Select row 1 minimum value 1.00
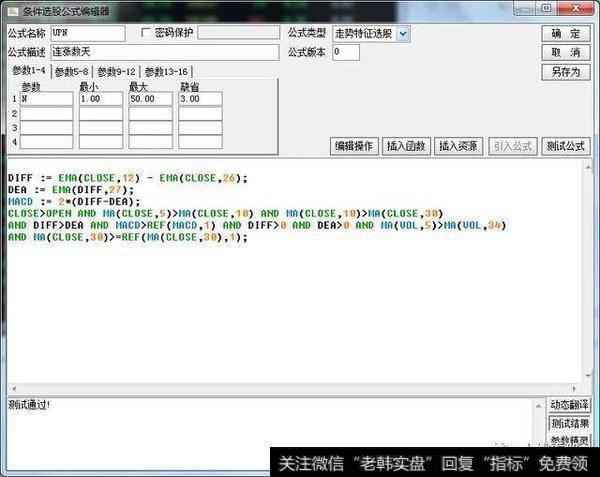This screenshot has width=600, height=477. (101, 99)
